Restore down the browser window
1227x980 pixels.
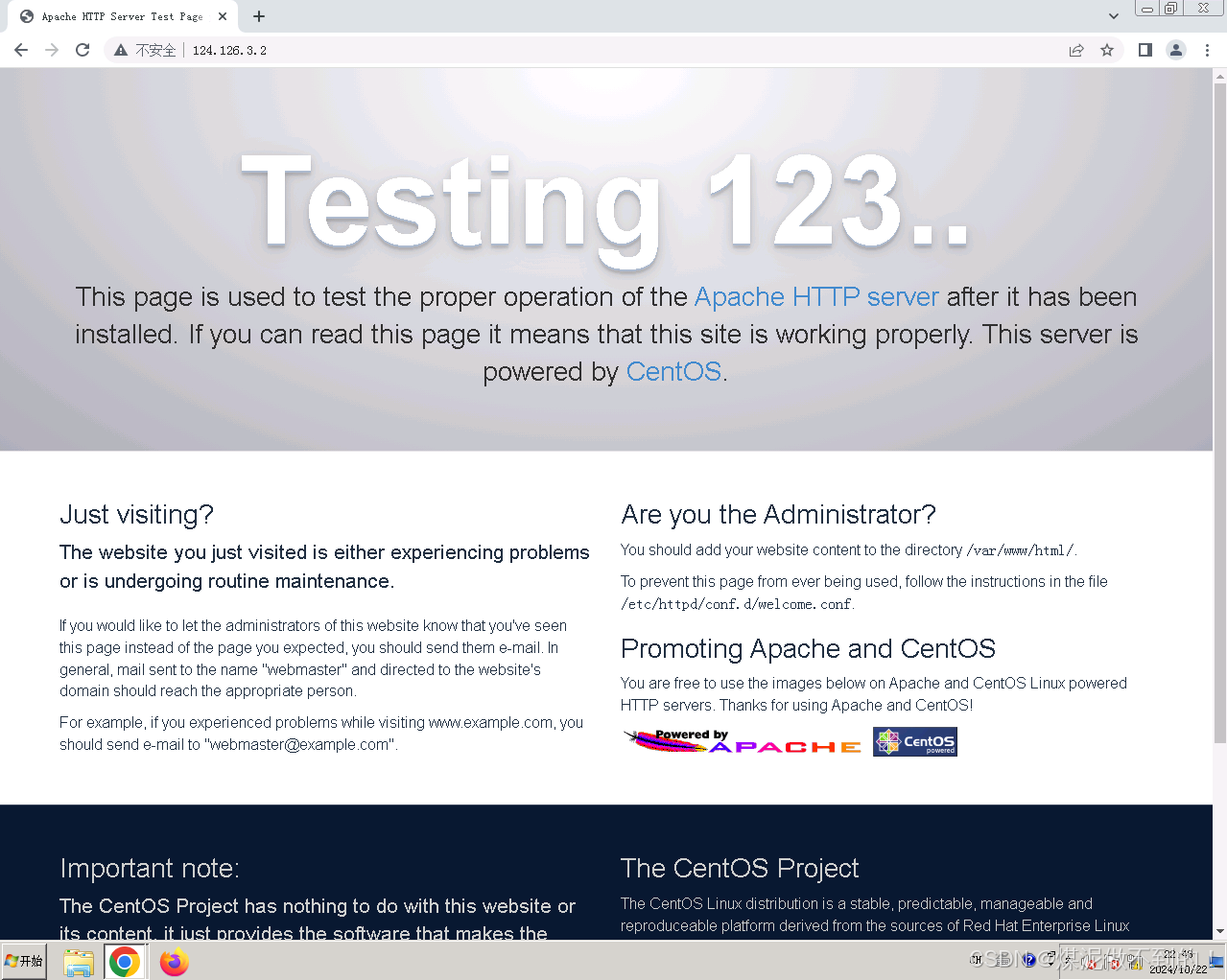click(1171, 8)
